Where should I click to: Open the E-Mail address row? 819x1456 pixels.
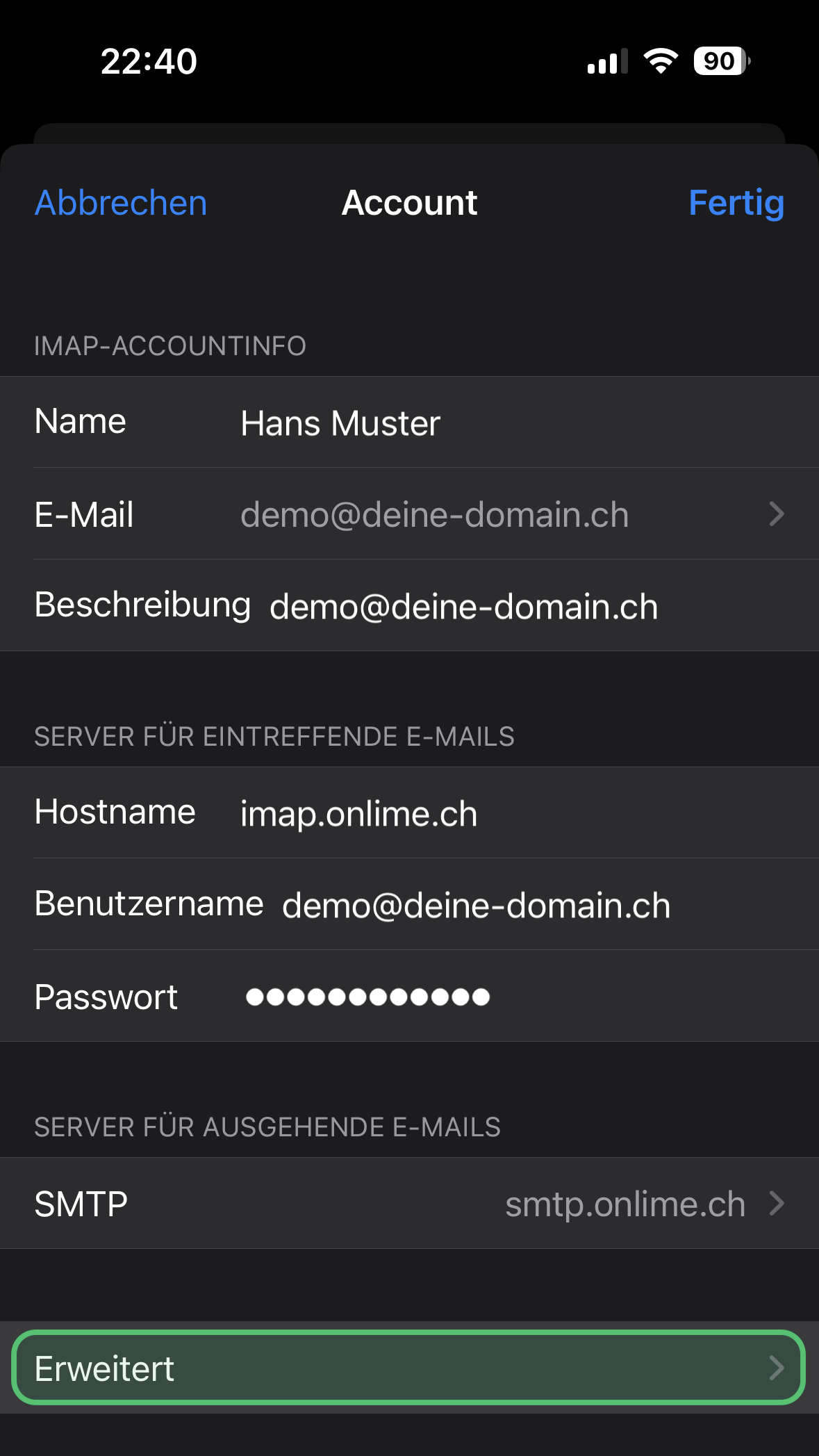click(409, 514)
